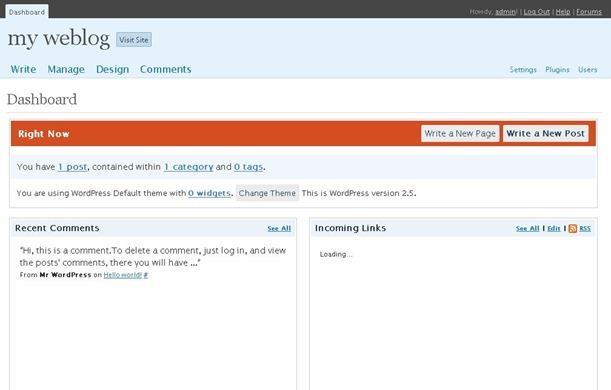Open the Manage menu
611x390 pixels.
coord(66,69)
